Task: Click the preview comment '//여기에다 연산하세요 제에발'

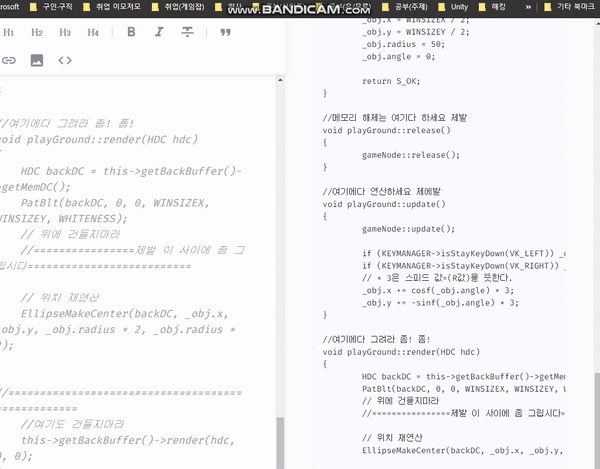Action: [382, 192]
